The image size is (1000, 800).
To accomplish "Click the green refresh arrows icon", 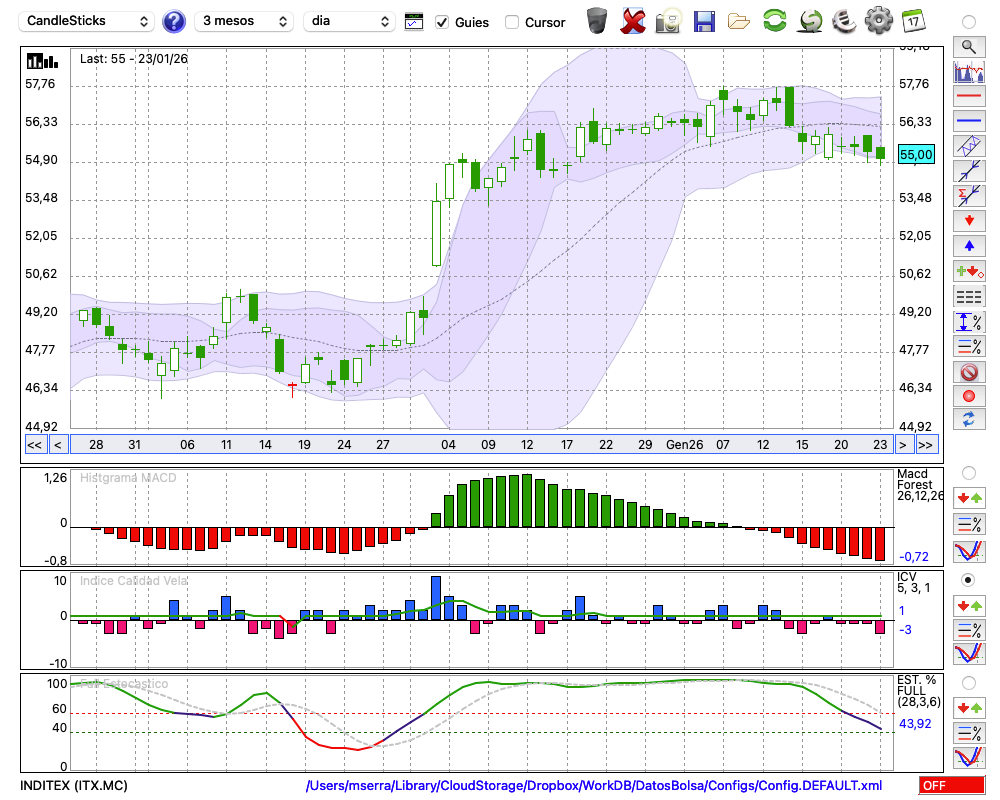I will click(774, 20).
